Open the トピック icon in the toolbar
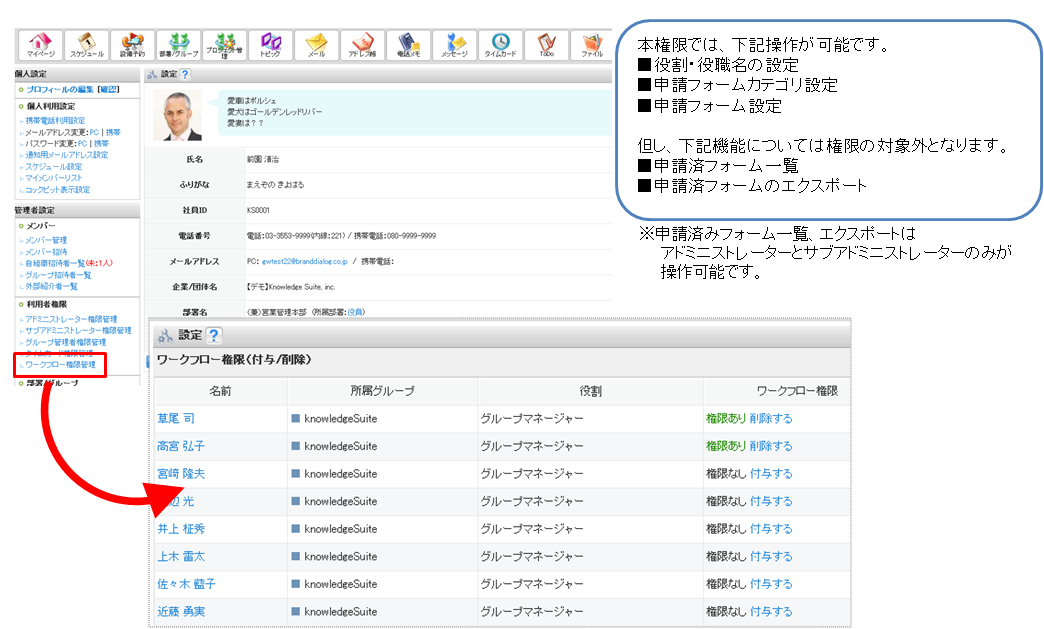 (271, 45)
